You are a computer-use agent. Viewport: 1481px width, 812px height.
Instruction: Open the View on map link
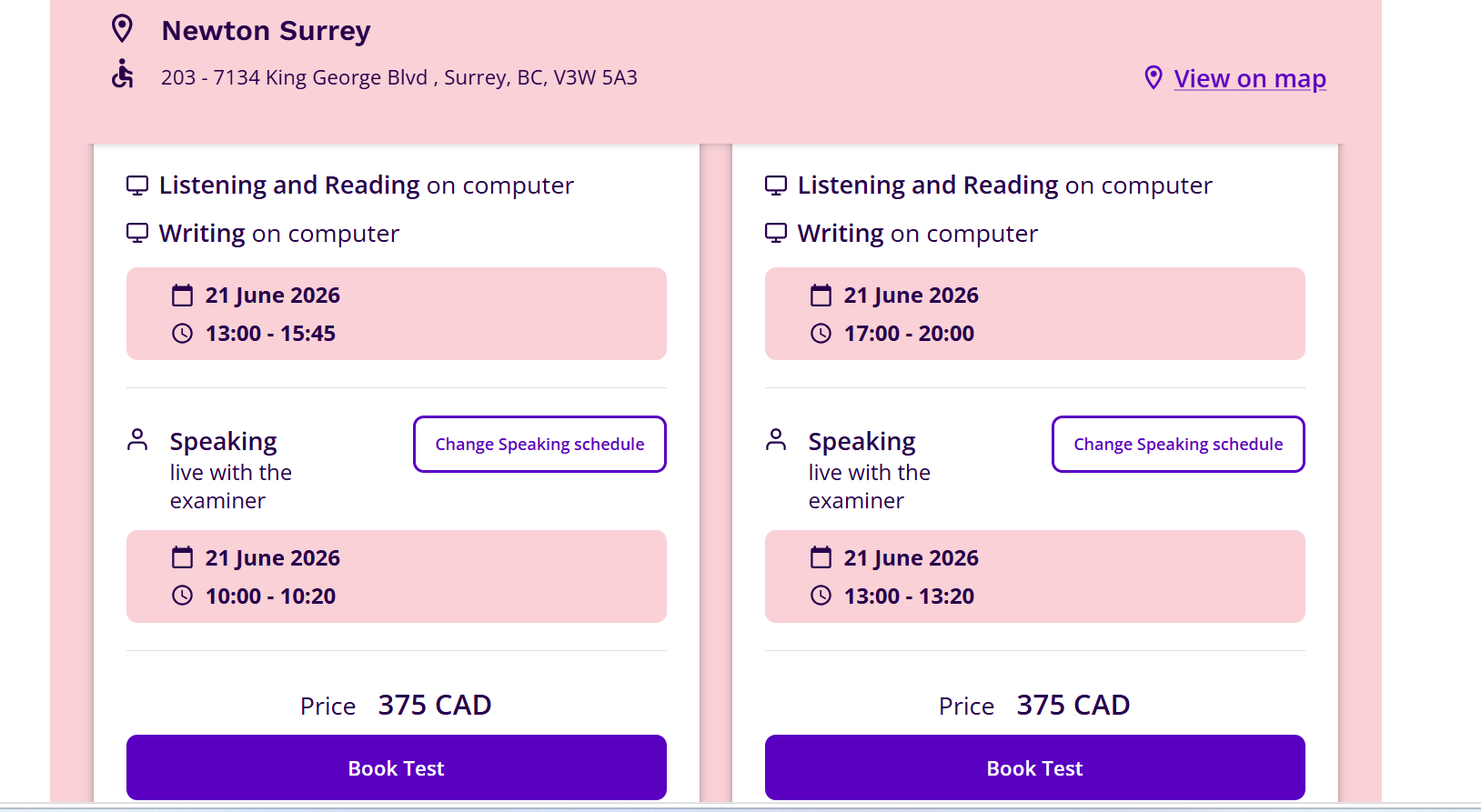[x=1250, y=79]
